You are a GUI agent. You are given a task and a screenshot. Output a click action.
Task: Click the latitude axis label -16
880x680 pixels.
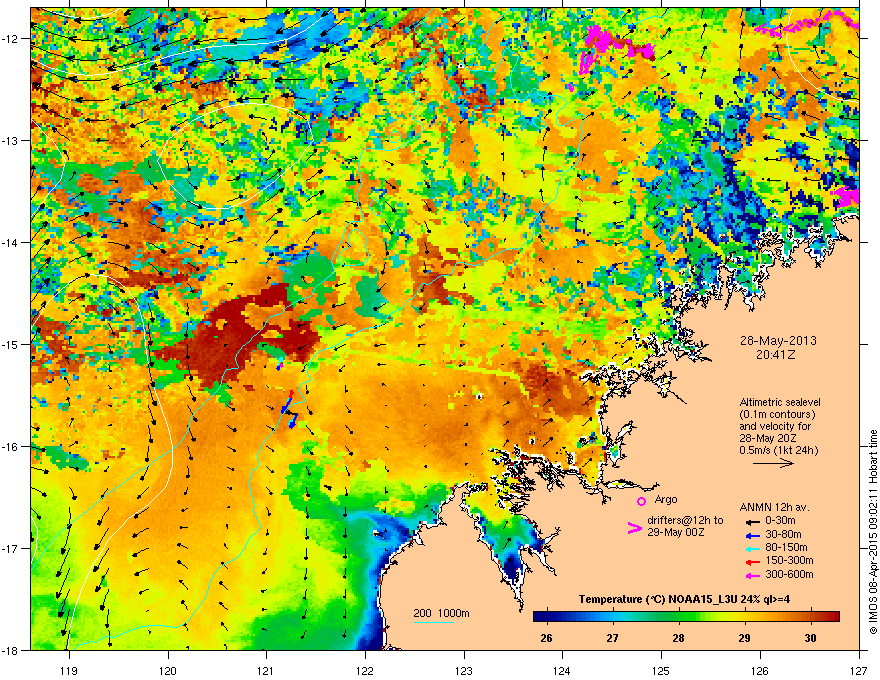(x=10, y=447)
